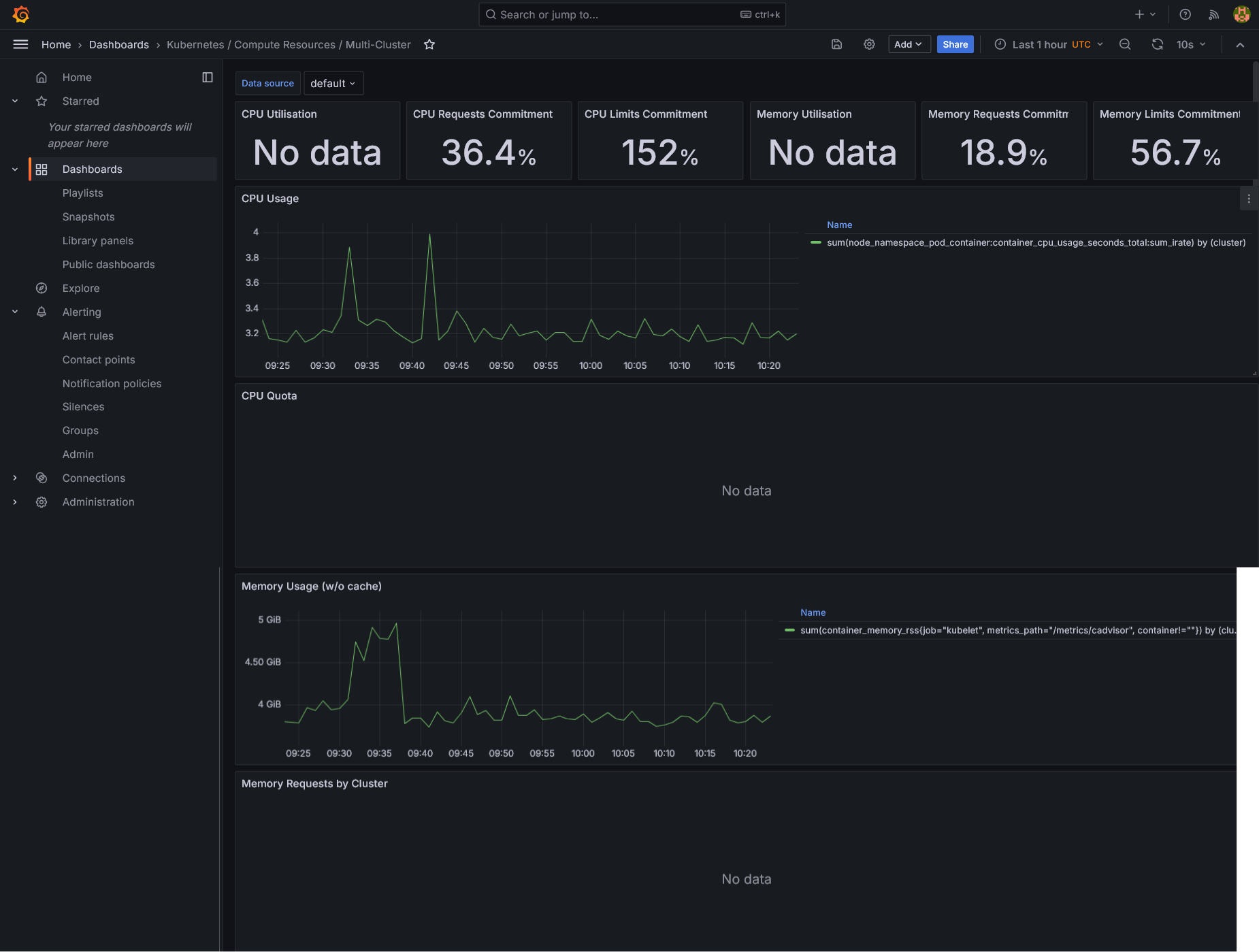Open dashboard settings gear icon
The height and width of the screenshot is (952, 1259).
click(x=869, y=44)
